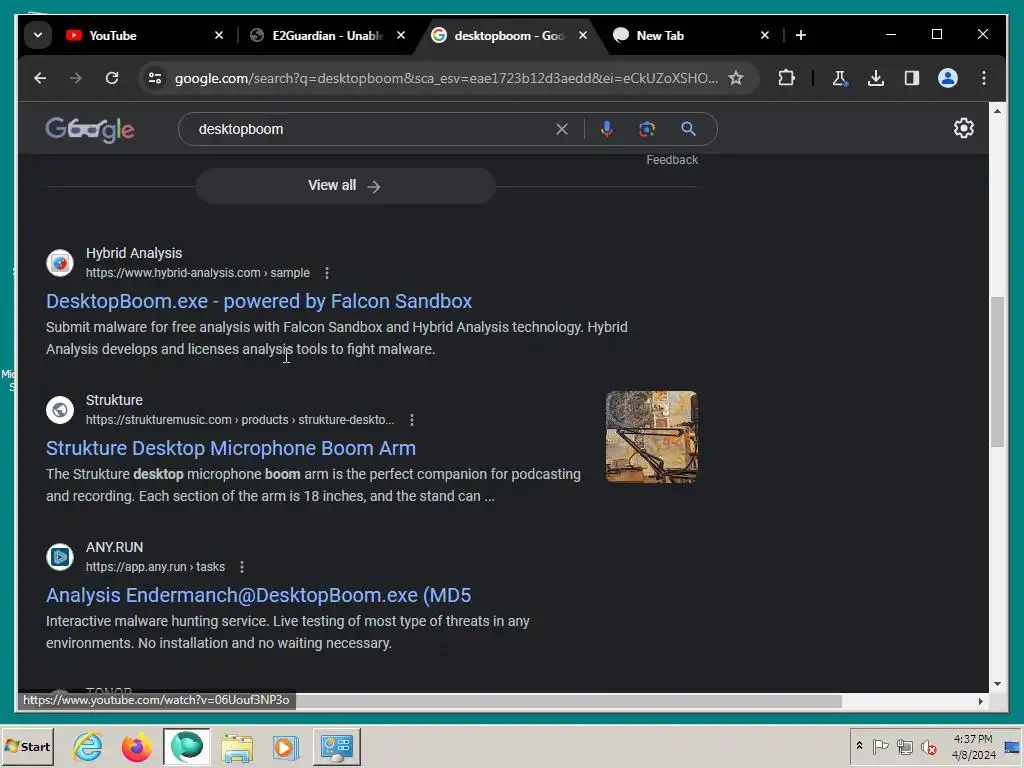The width and height of the screenshot is (1024, 768).
Task: Launch Firefox from taskbar
Action: click(x=136, y=746)
